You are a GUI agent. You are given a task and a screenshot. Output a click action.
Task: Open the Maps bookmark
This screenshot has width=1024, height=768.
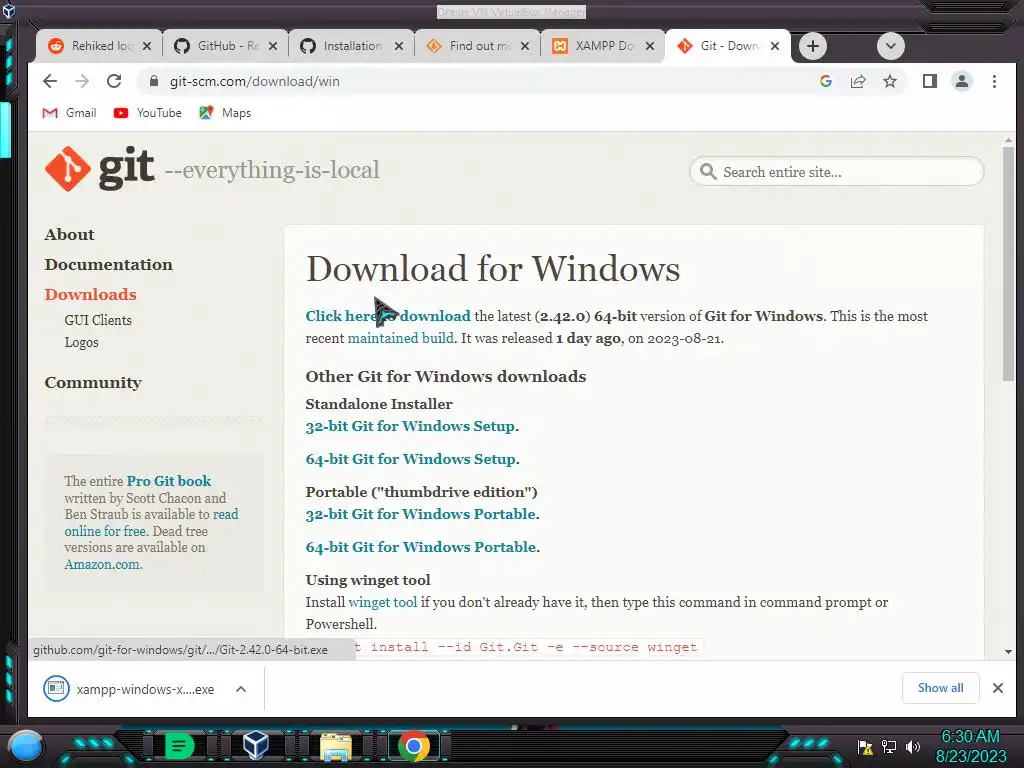(225, 113)
